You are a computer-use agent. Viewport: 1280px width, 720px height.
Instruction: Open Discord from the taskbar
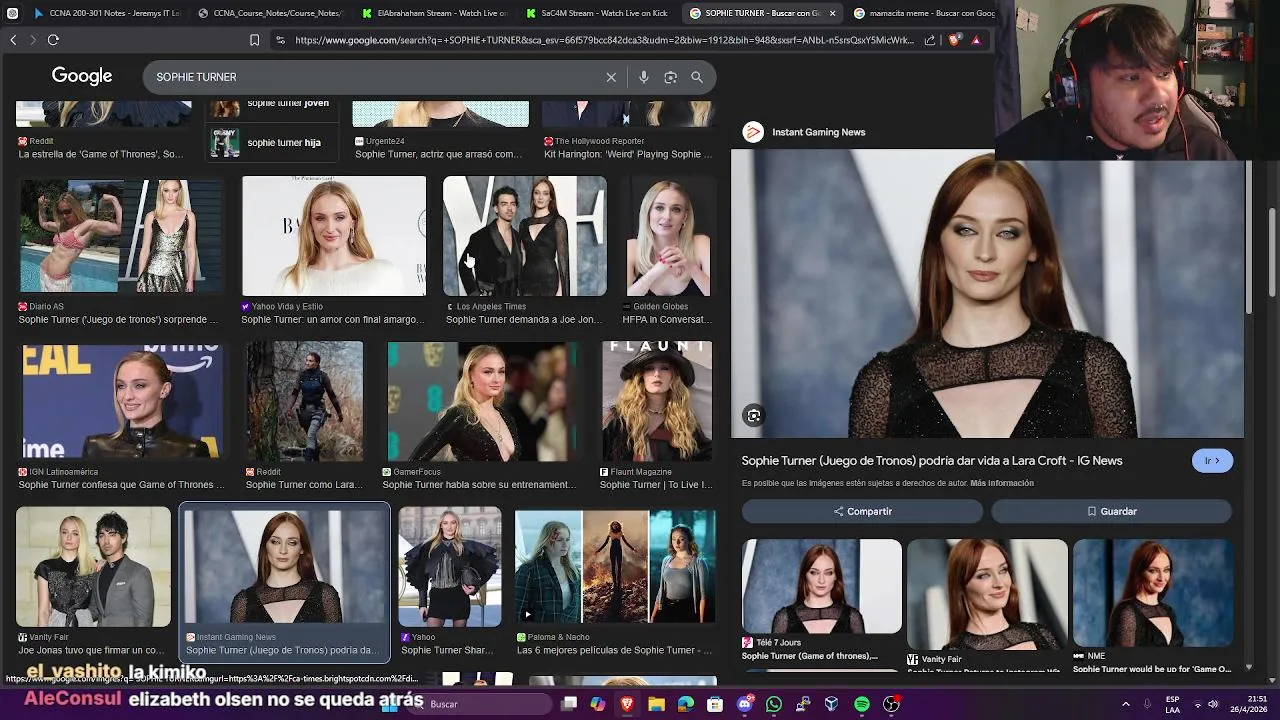point(744,704)
